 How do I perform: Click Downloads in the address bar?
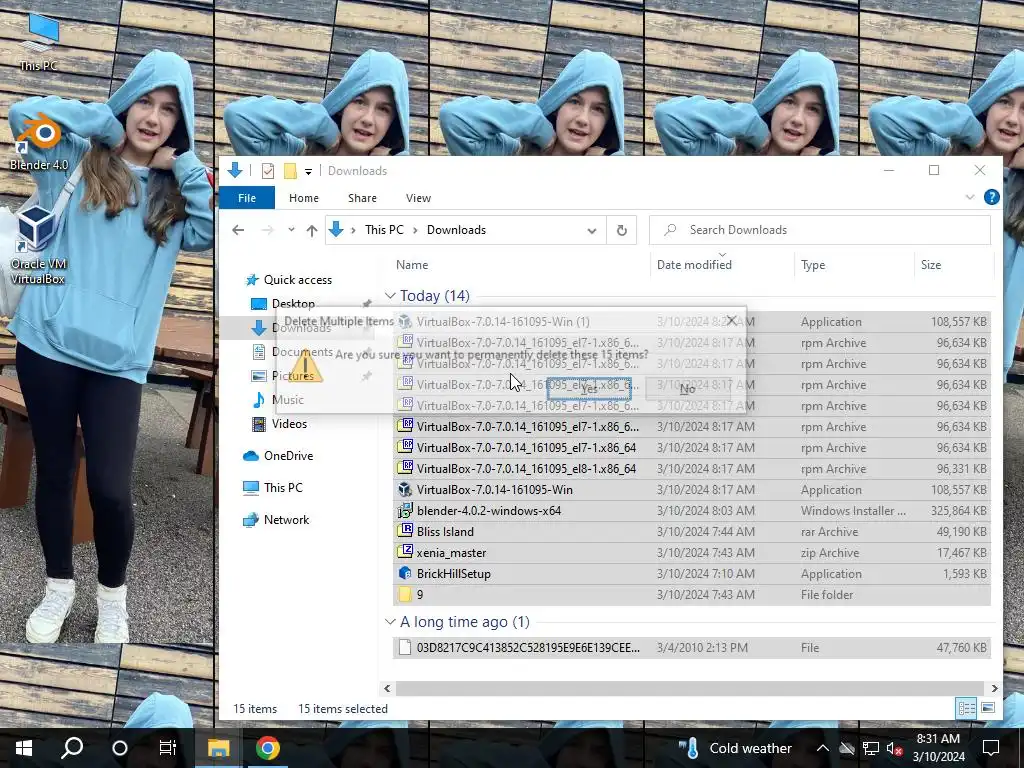click(456, 230)
